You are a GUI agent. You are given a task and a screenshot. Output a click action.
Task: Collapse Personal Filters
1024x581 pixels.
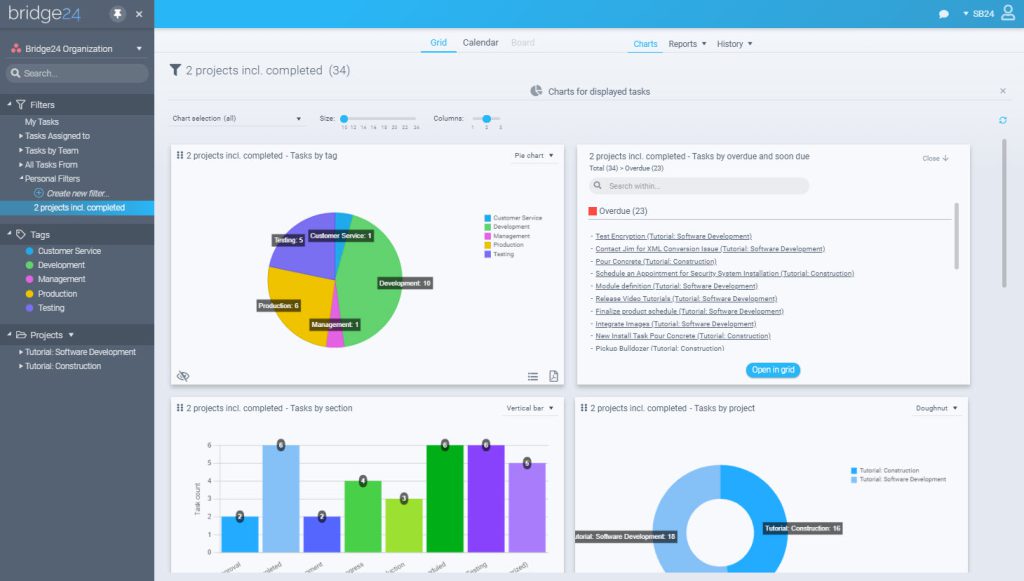click(20, 178)
